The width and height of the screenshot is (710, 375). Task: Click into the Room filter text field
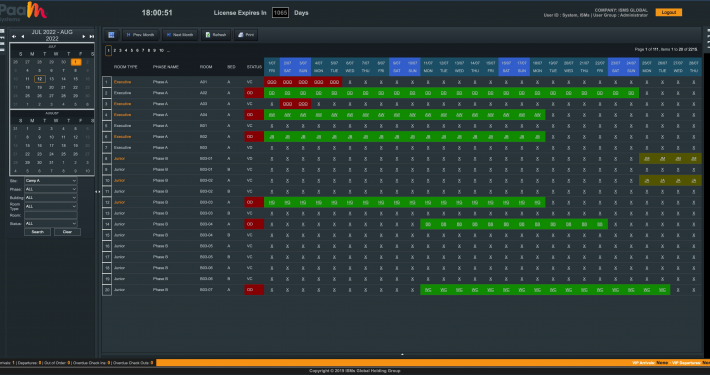click(50, 215)
